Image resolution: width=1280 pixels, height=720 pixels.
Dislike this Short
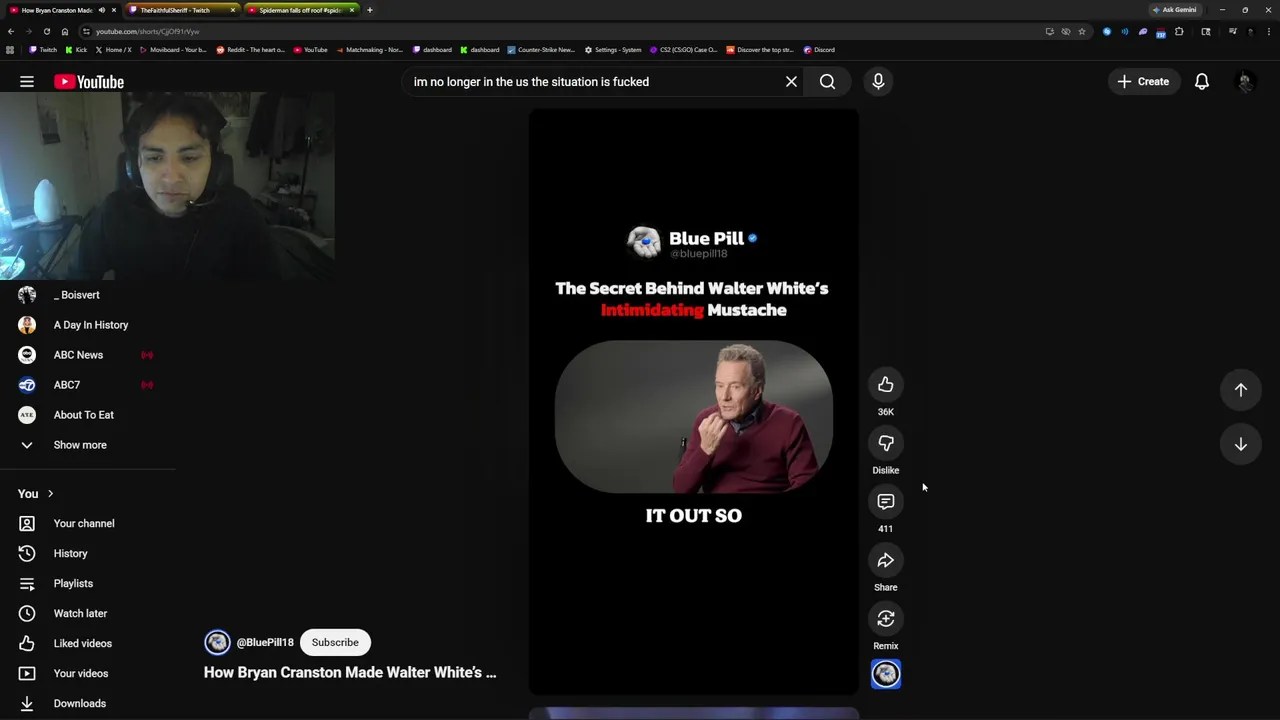[x=885, y=443]
